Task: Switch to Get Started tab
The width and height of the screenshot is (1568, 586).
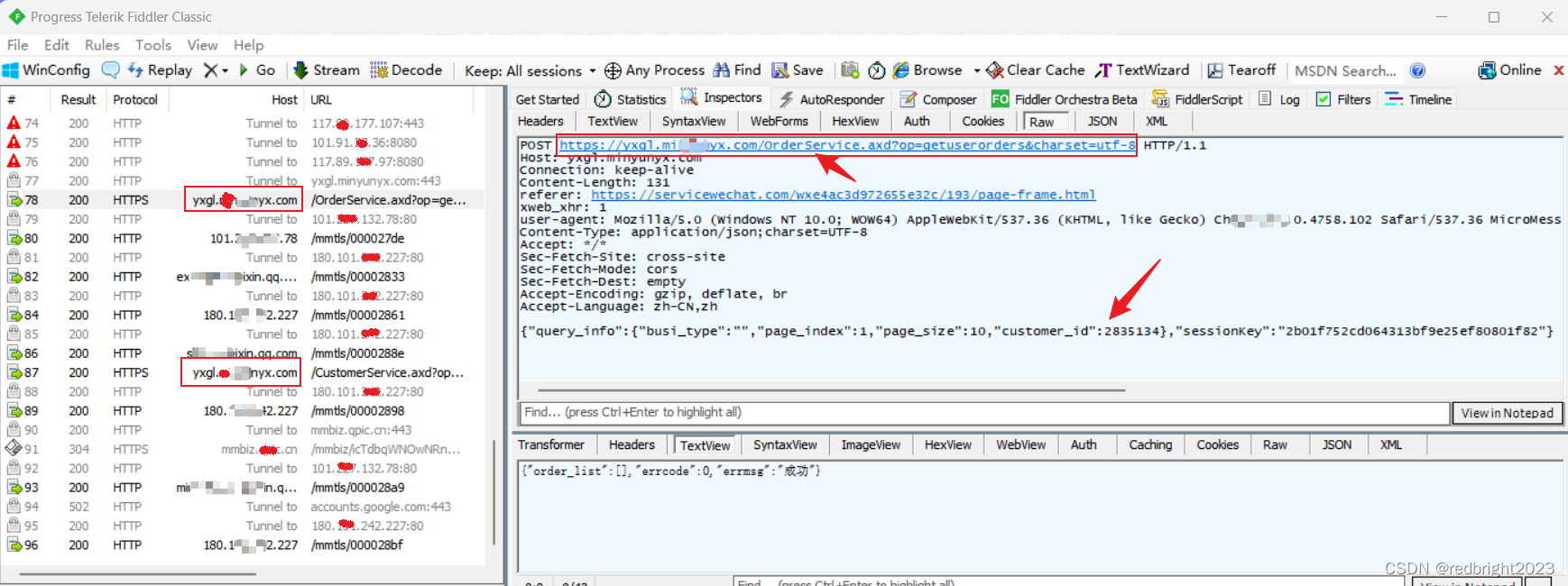Action: coord(548,99)
